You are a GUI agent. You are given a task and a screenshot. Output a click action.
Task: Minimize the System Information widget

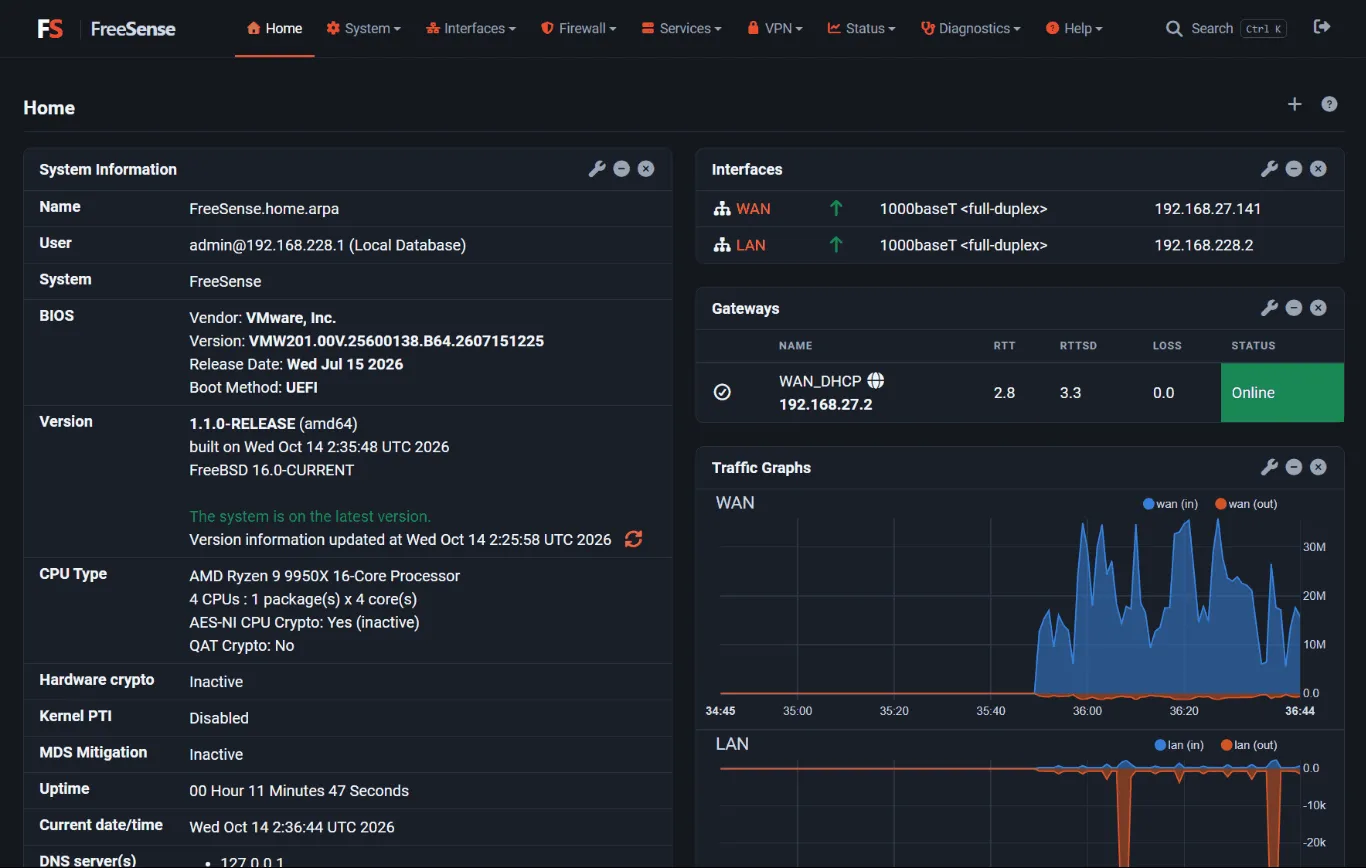[x=621, y=169]
